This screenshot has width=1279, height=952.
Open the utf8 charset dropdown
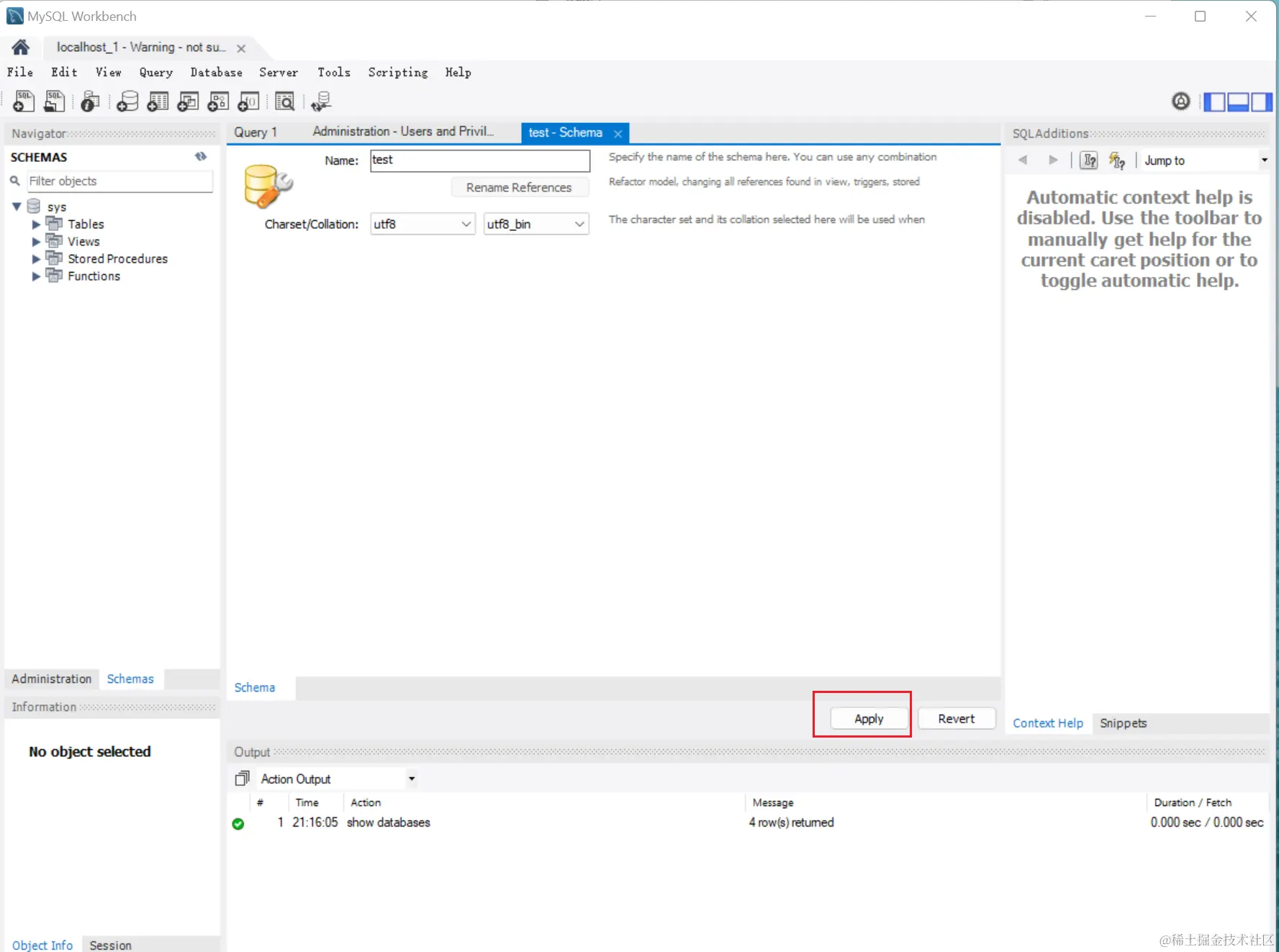click(422, 224)
